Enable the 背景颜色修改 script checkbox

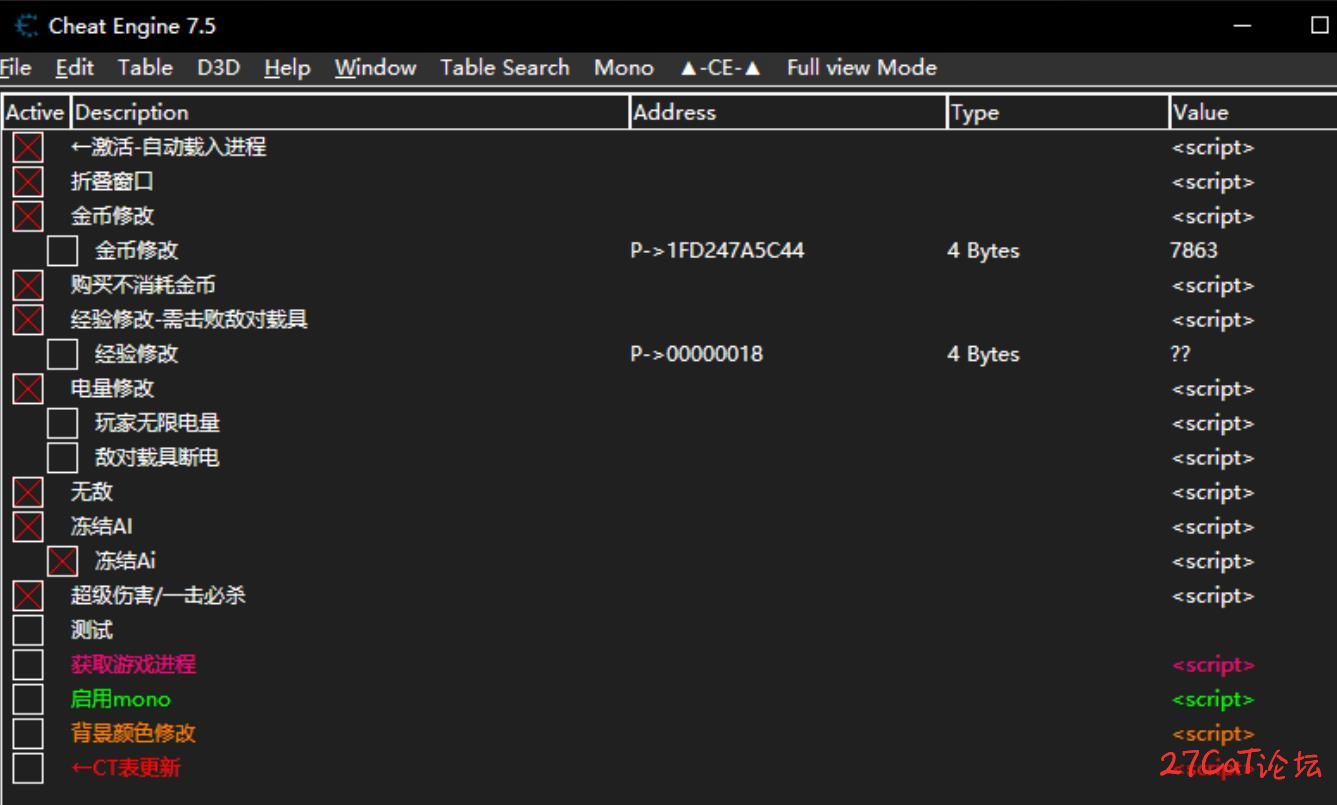coord(28,733)
